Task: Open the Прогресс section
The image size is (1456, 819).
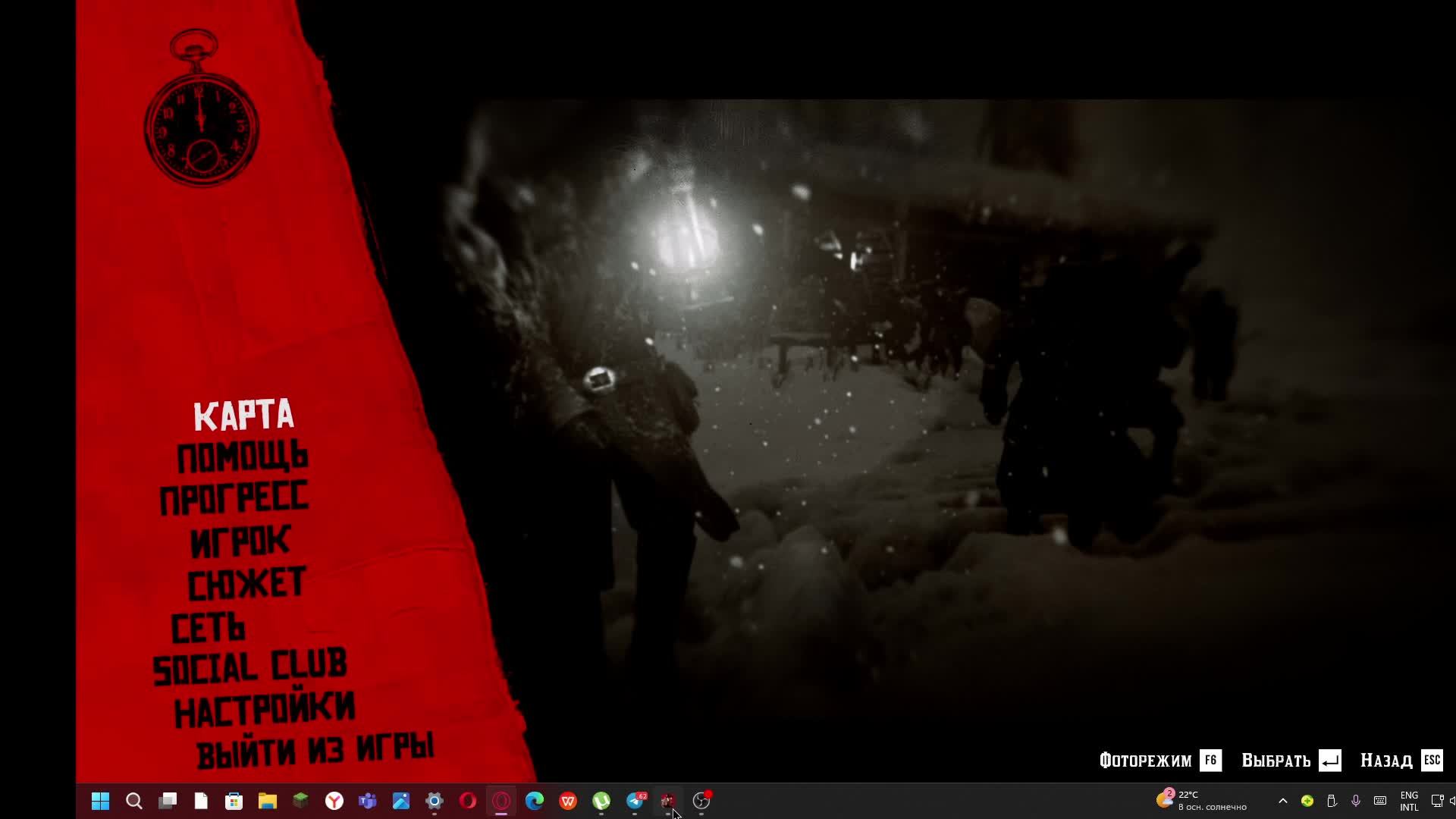Action: point(234,498)
